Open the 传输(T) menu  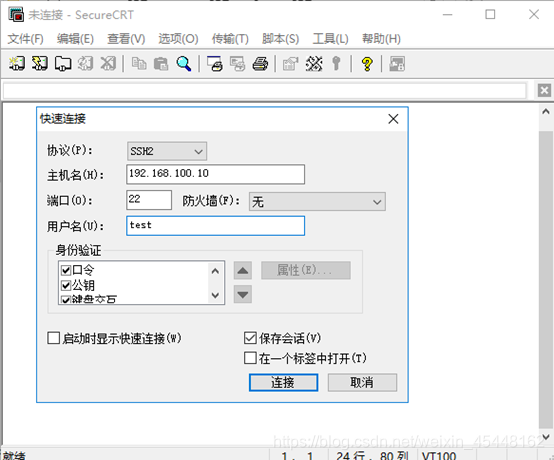230,39
